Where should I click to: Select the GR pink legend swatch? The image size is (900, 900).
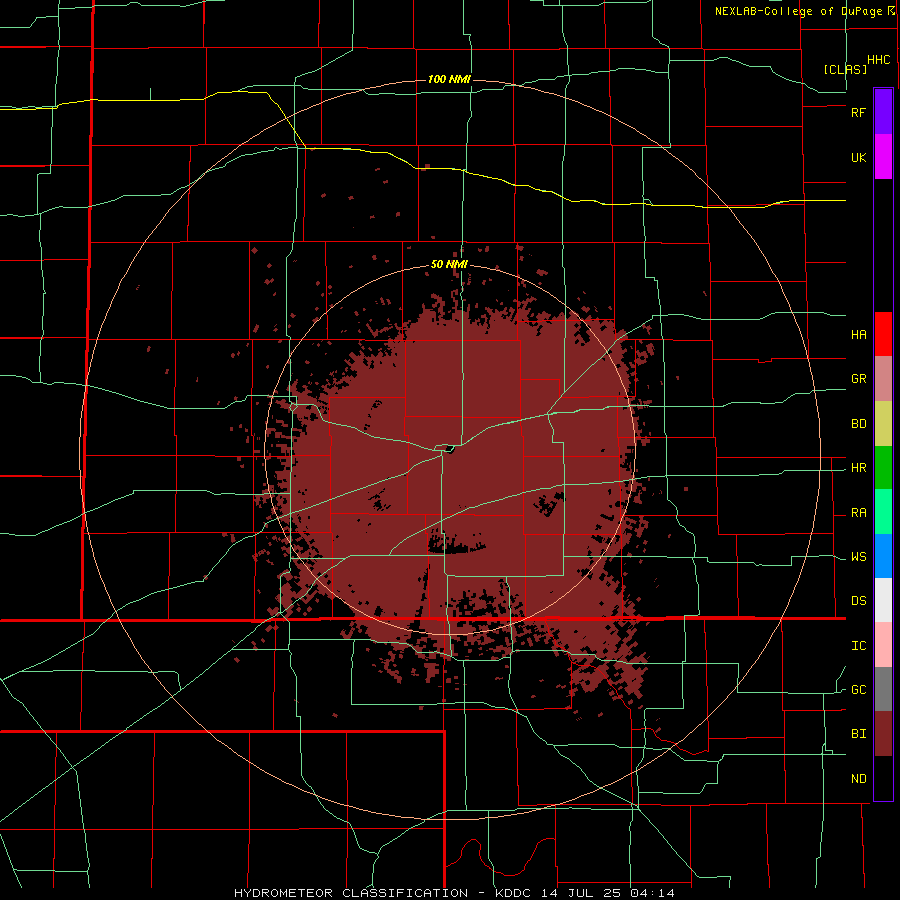(x=883, y=379)
